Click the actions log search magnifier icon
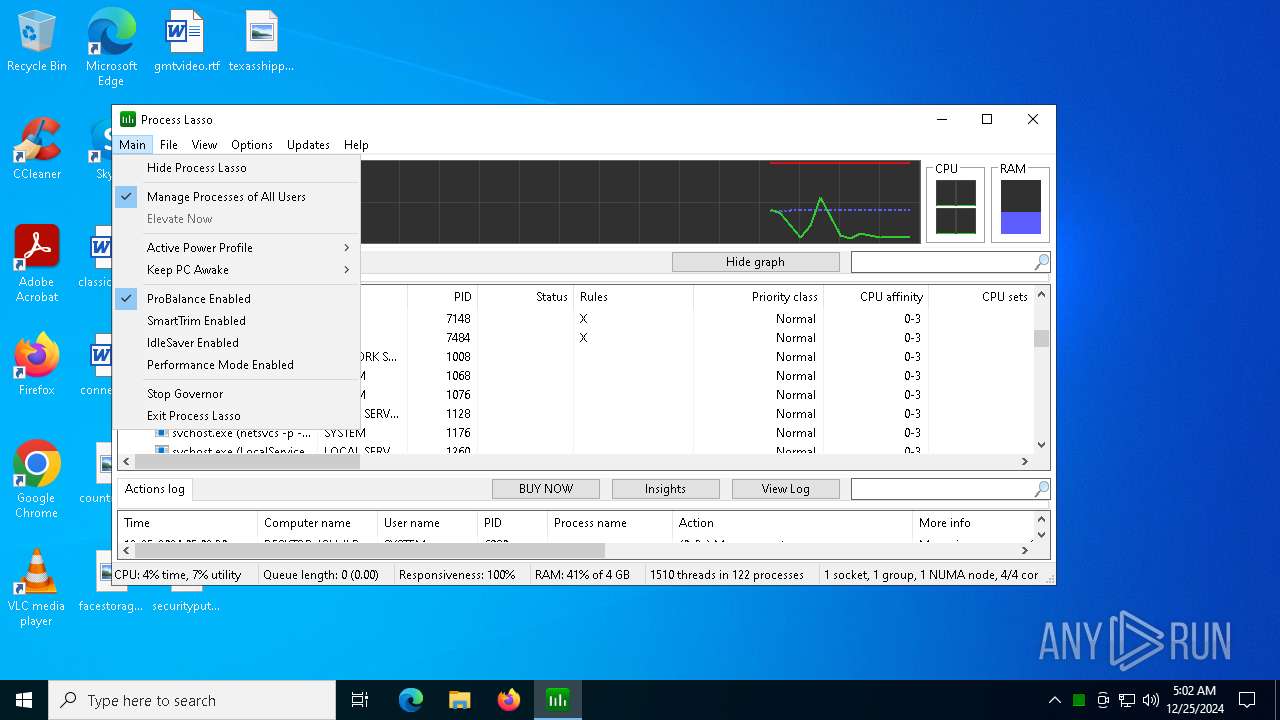The image size is (1280, 720). coord(1041,489)
